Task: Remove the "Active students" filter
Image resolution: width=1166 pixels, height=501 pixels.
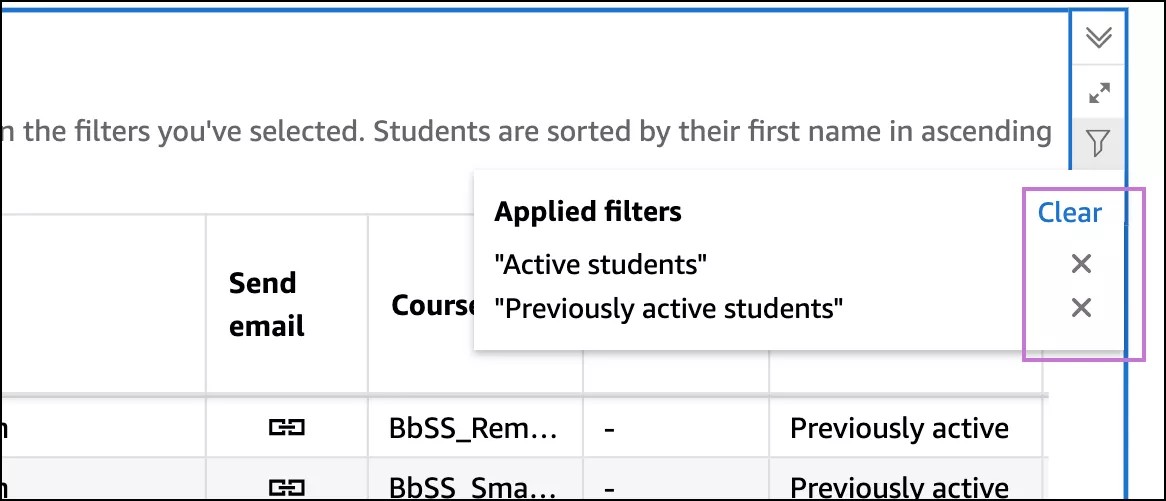Action: 1080,264
